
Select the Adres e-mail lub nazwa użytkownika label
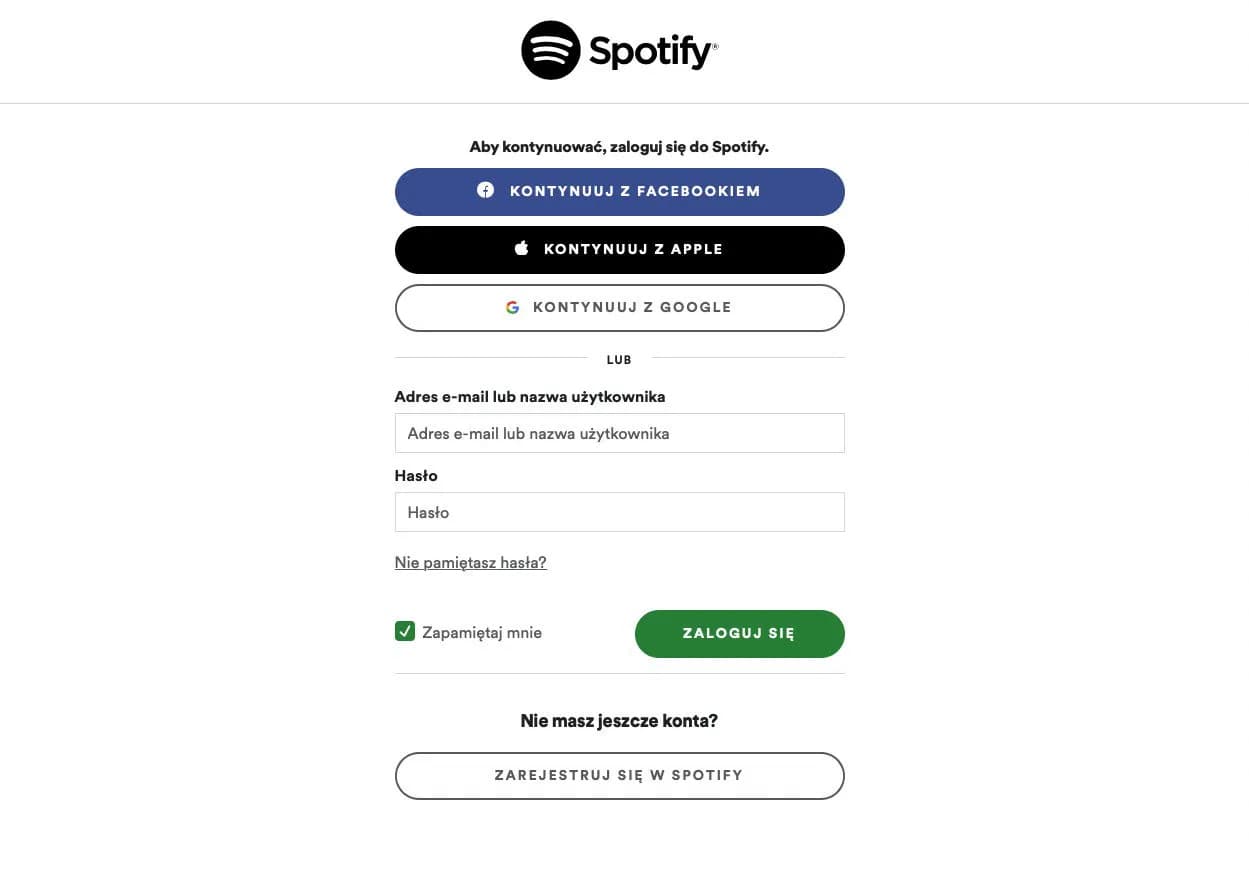[x=530, y=396]
